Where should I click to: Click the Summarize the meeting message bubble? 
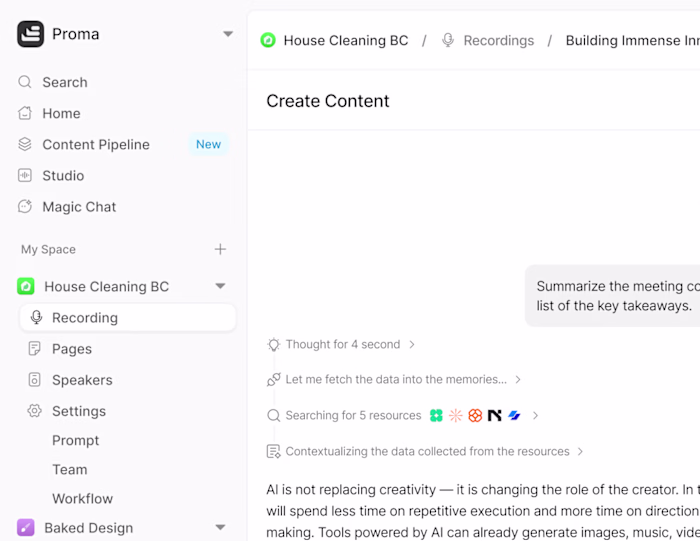(612, 296)
